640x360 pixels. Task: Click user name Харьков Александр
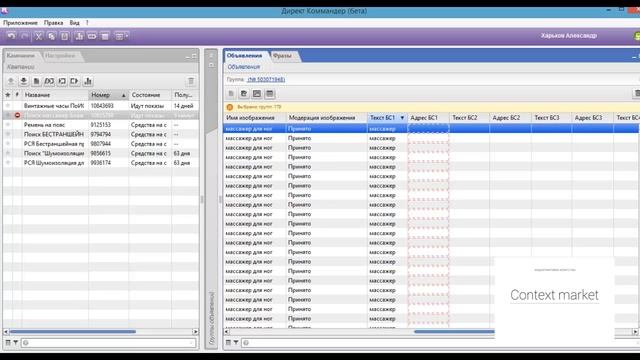(569, 36)
